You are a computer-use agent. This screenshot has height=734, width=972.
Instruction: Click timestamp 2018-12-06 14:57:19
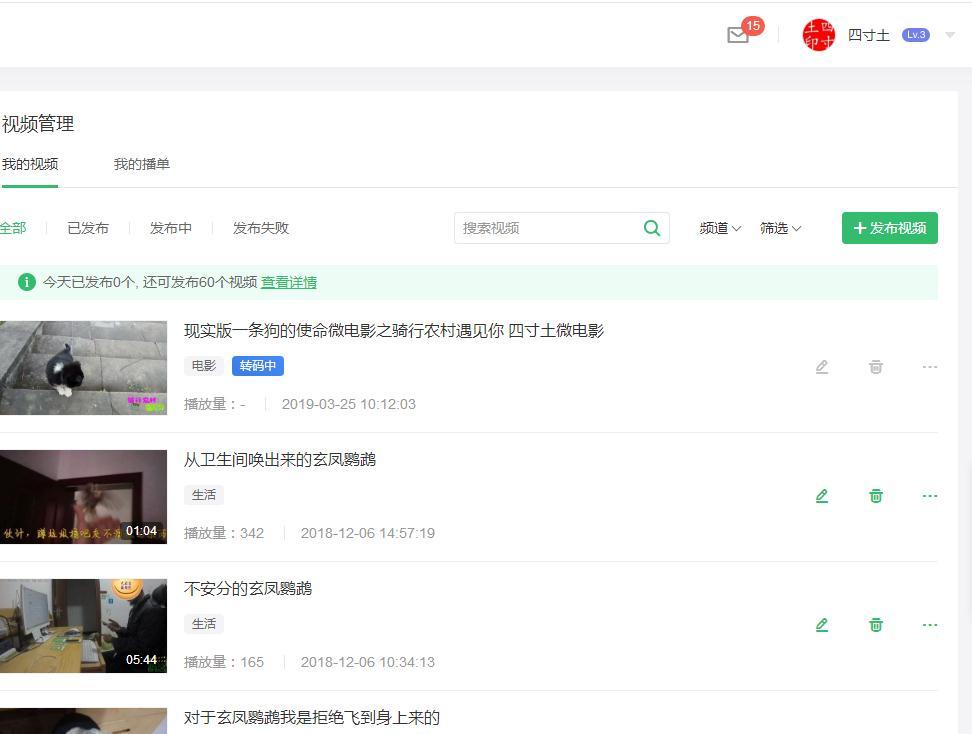[x=368, y=533]
